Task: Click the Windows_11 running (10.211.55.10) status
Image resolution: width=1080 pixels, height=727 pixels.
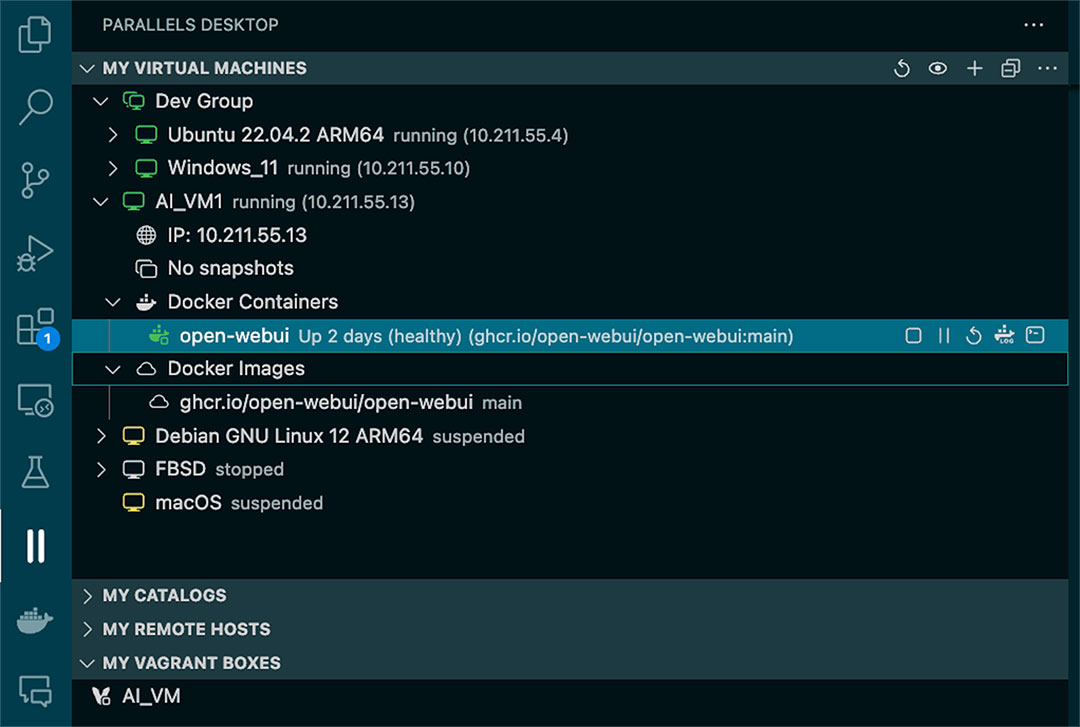Action: tap(379, 168)
